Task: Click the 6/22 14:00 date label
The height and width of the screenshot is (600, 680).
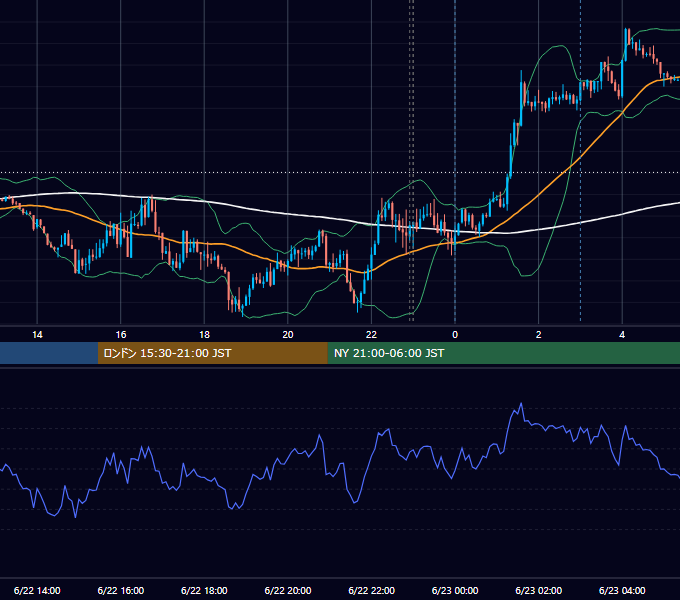Action: (37, 590)
